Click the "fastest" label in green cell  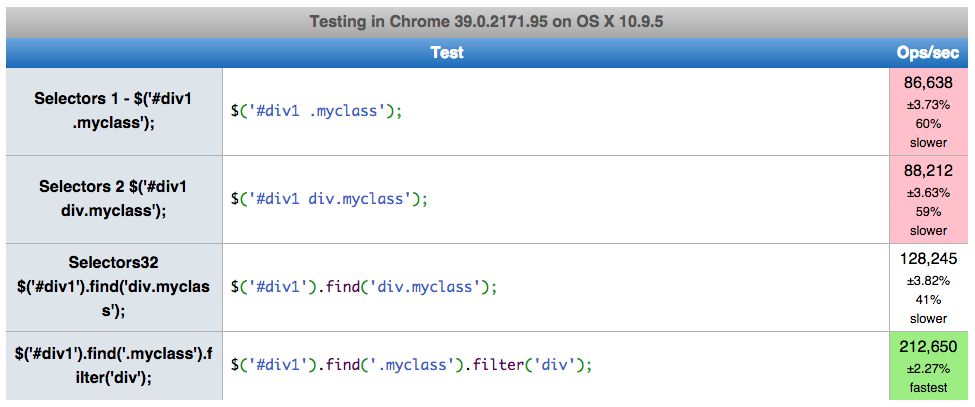(928, 388)
